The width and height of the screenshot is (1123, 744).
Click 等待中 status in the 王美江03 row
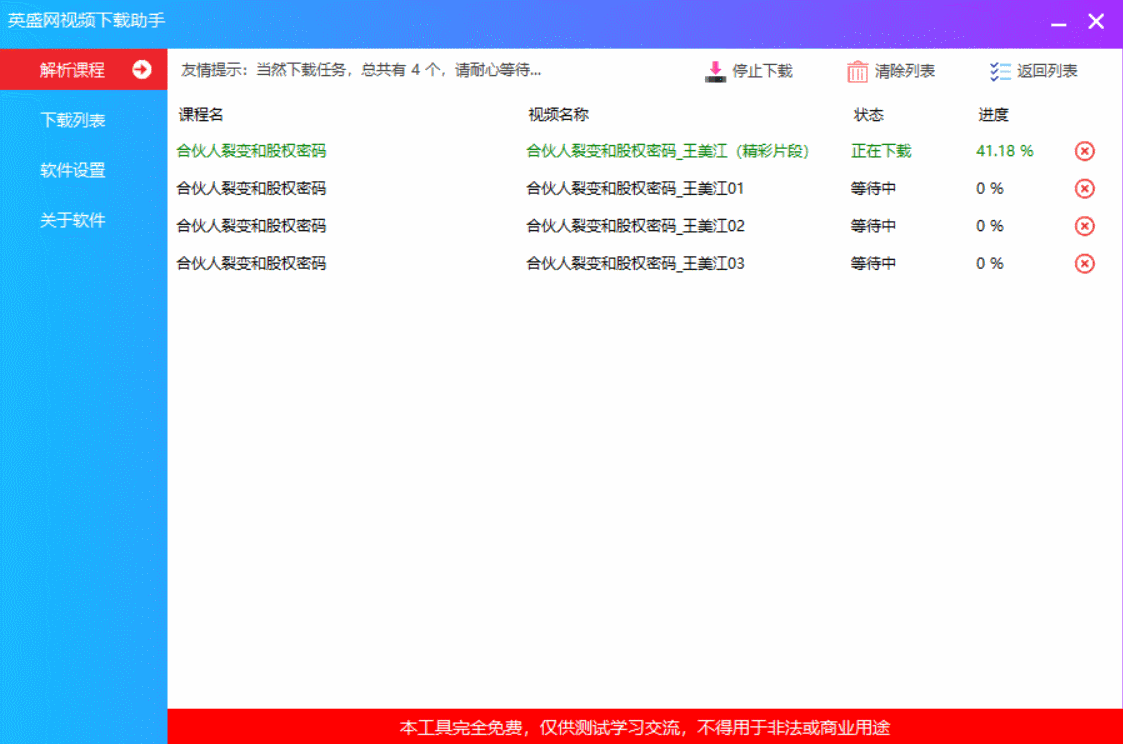point(873,264)
